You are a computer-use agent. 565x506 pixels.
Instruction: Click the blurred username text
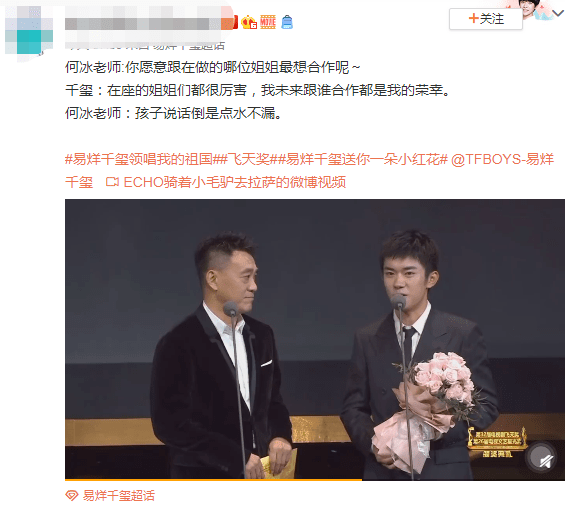click(143, 23)
